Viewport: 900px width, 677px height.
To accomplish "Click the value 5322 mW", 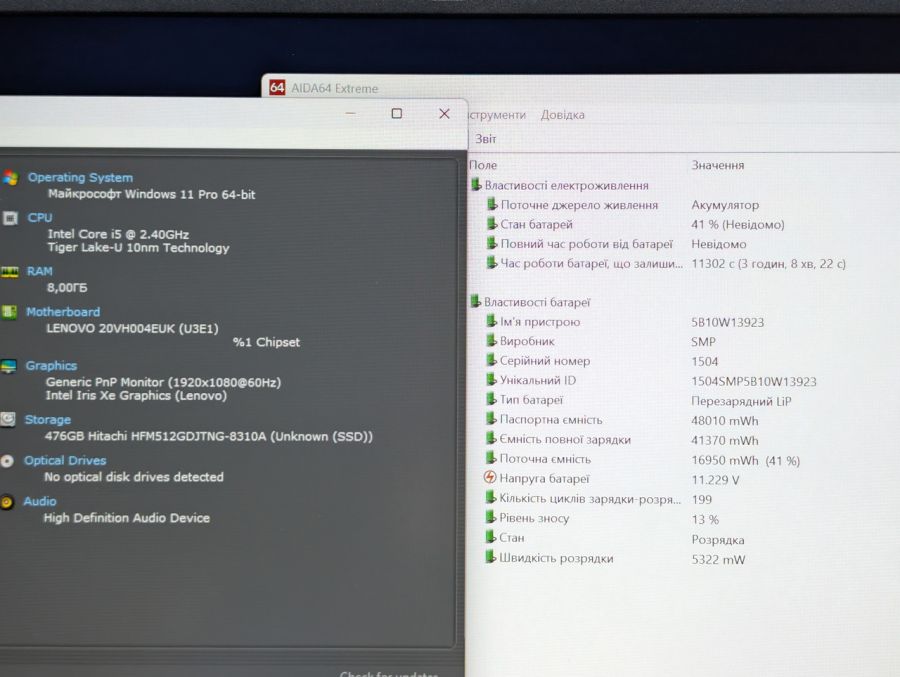I will coord(718,560).
